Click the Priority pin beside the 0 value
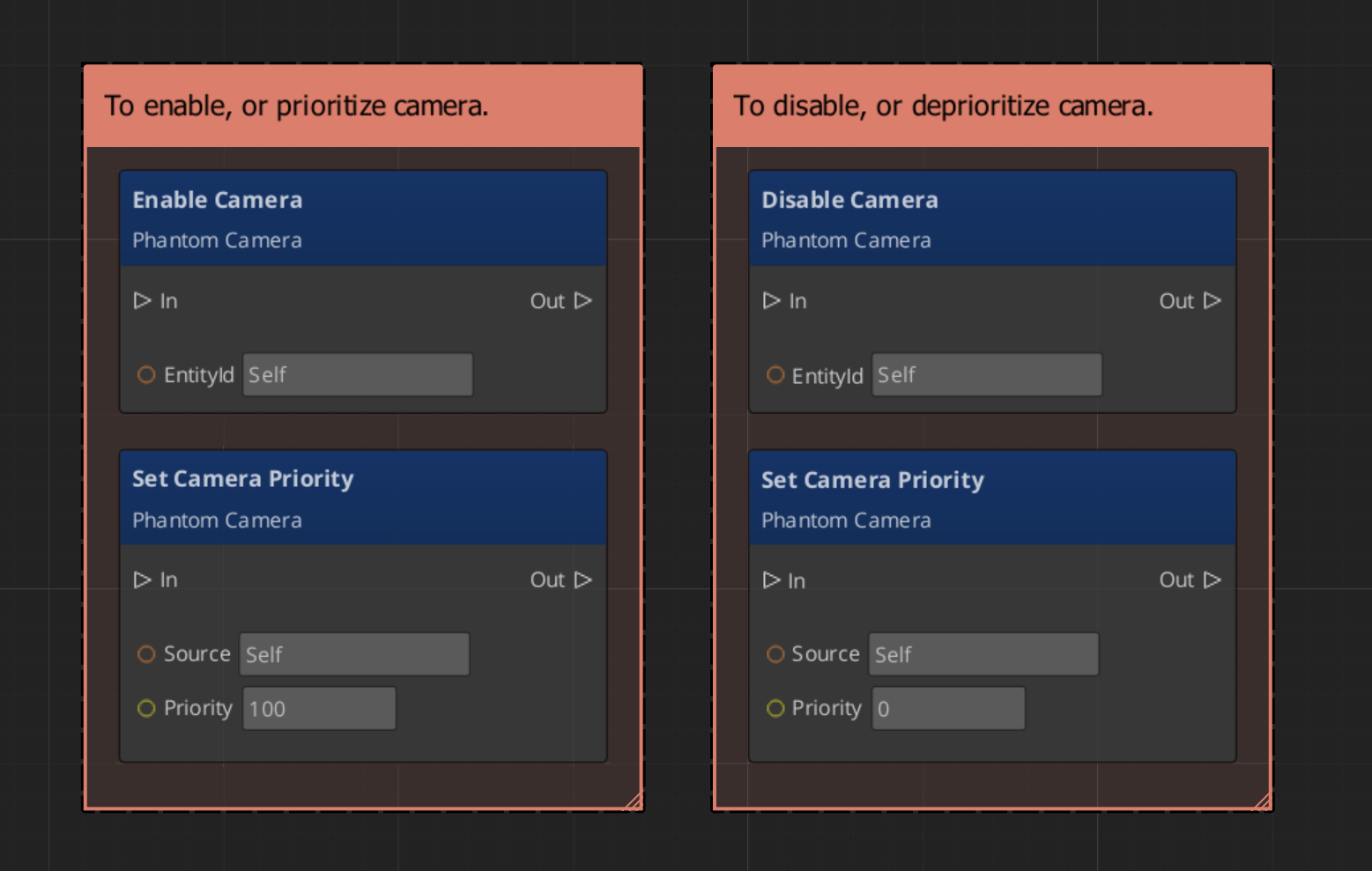 click(775, 709)
